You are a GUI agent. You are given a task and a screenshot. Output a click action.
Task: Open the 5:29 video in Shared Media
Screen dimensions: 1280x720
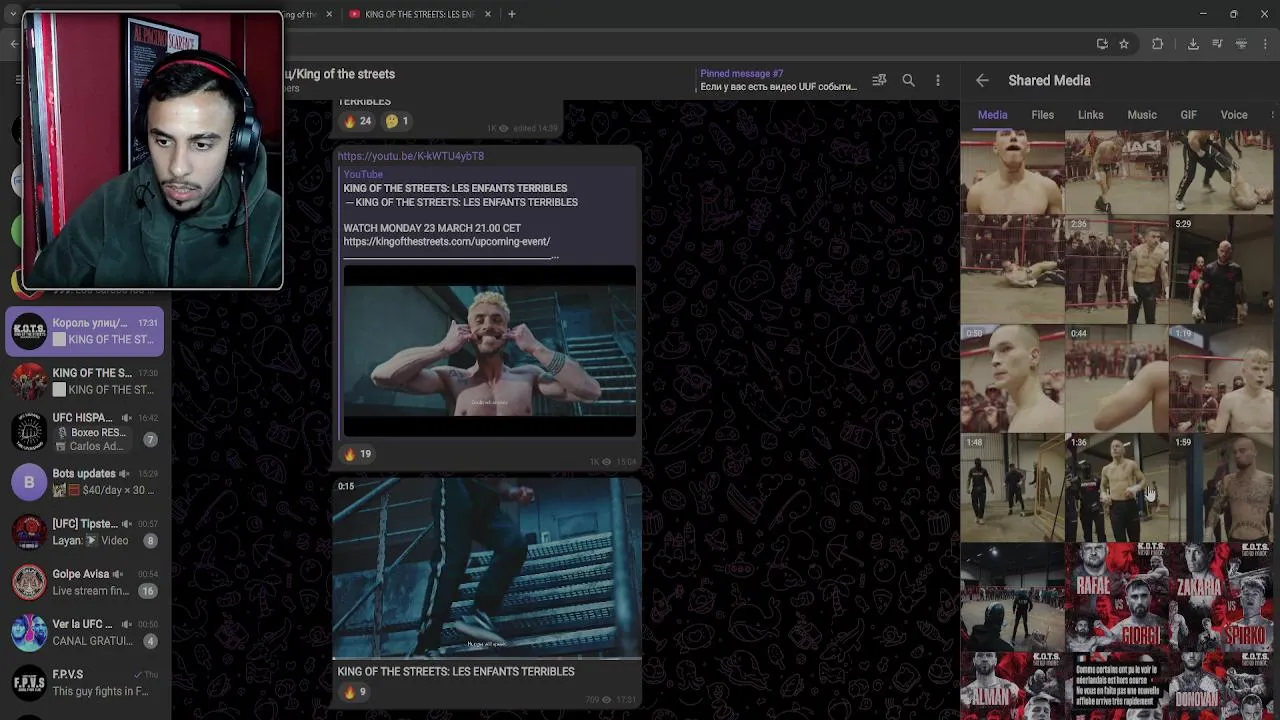point(1222,267)
